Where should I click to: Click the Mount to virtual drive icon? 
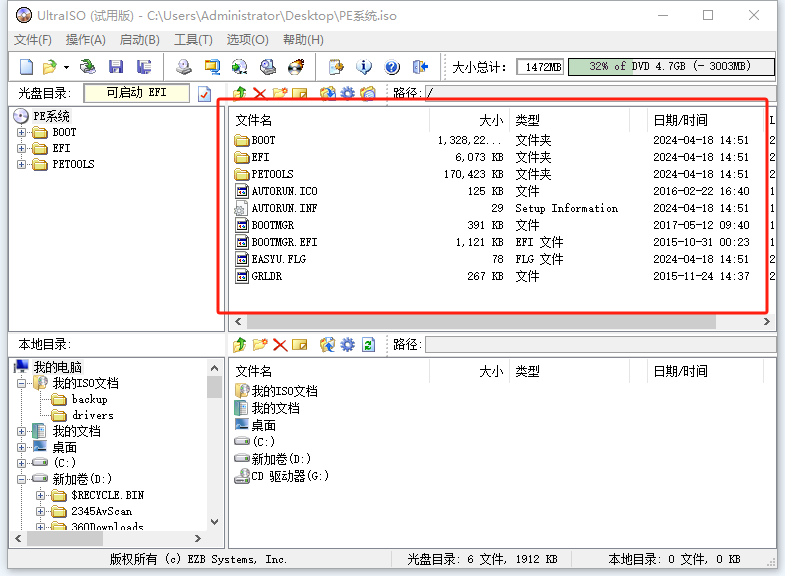click(x=268, y=67)
